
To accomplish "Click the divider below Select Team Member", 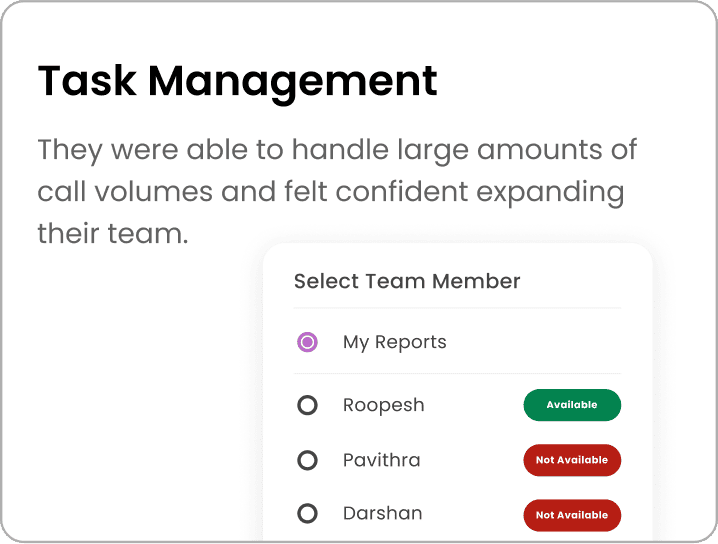I will (x=457, y=308).
